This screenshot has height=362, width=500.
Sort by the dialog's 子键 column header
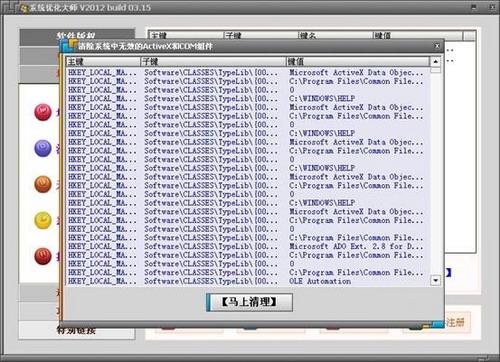[x=213, y=62]
